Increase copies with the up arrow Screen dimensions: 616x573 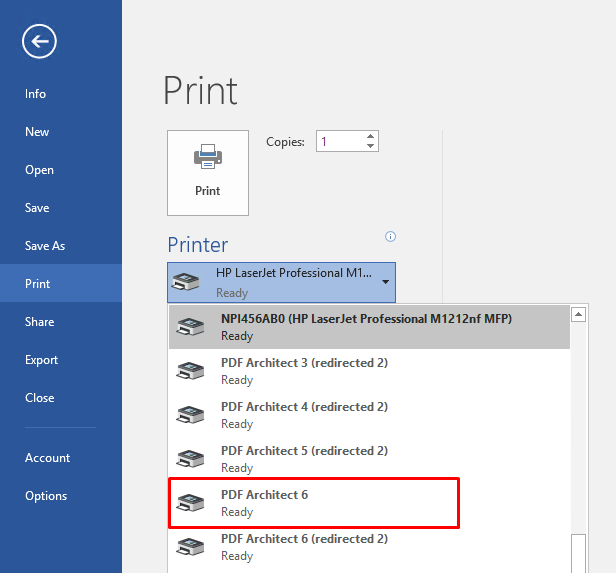tap(370, 136)
